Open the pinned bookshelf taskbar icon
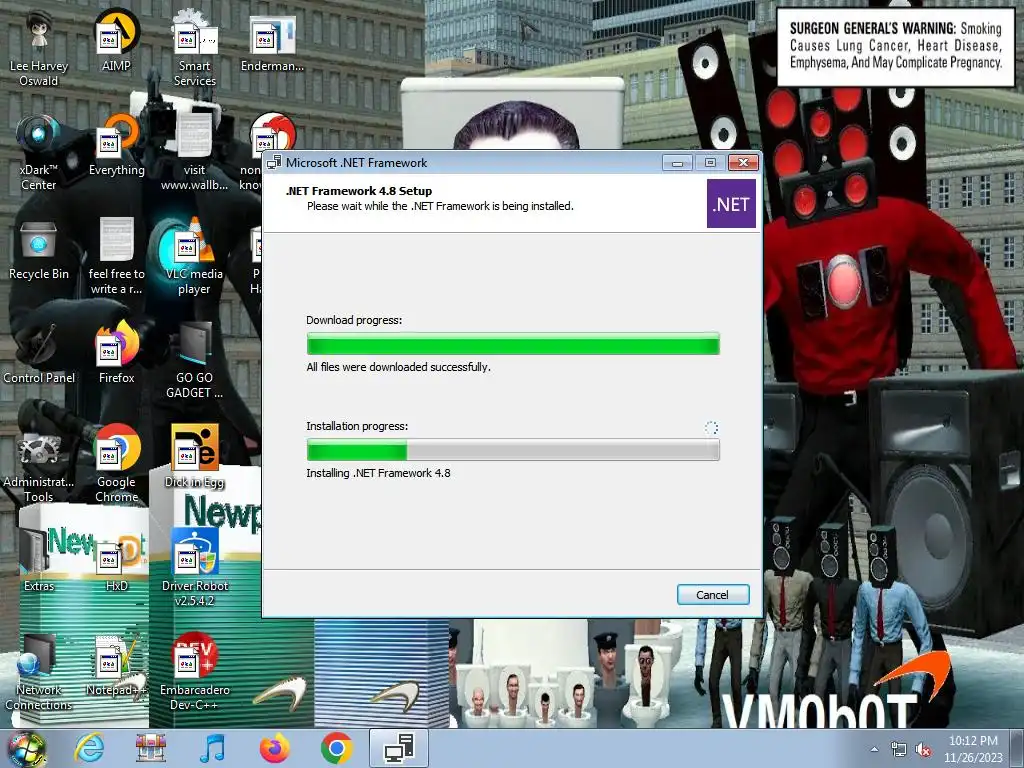The height and width of the screenshot is (768, 1024). click(x=151, y=748)
